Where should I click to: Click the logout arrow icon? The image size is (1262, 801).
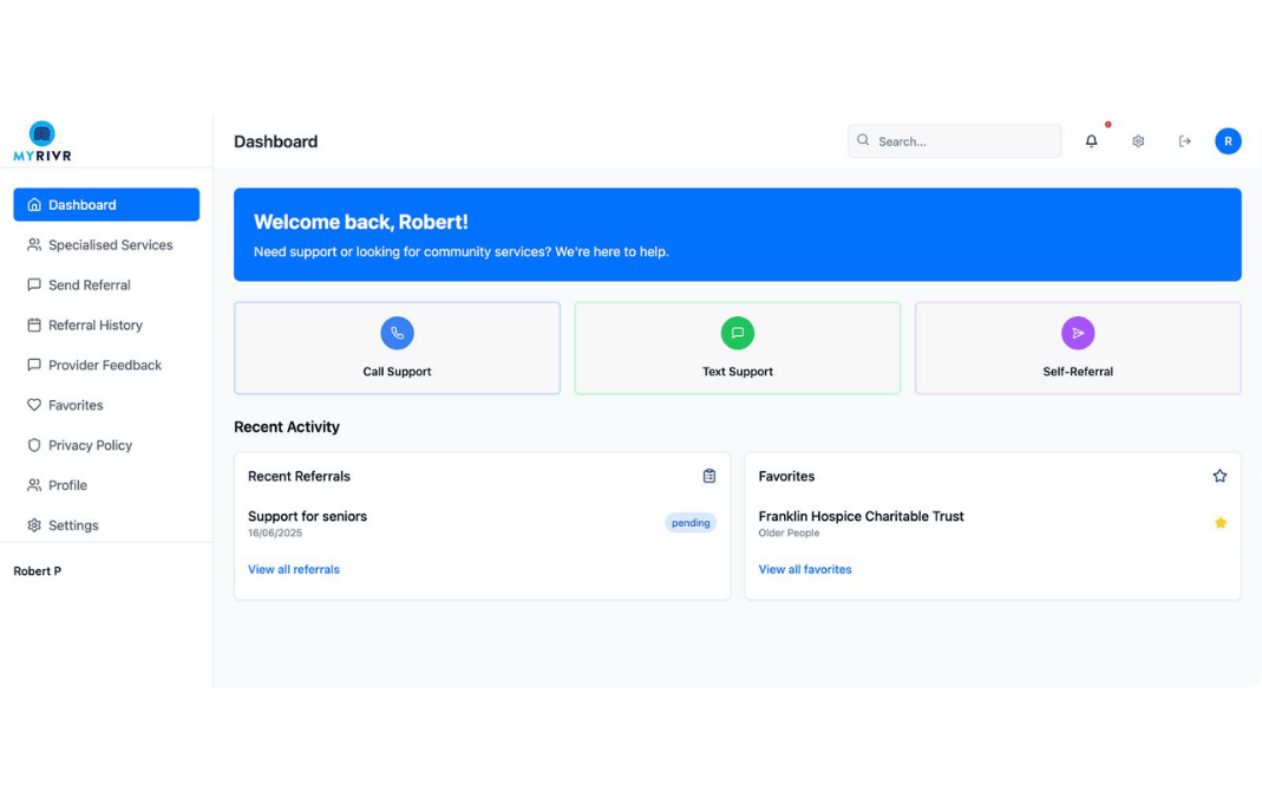coord(1185,142)
